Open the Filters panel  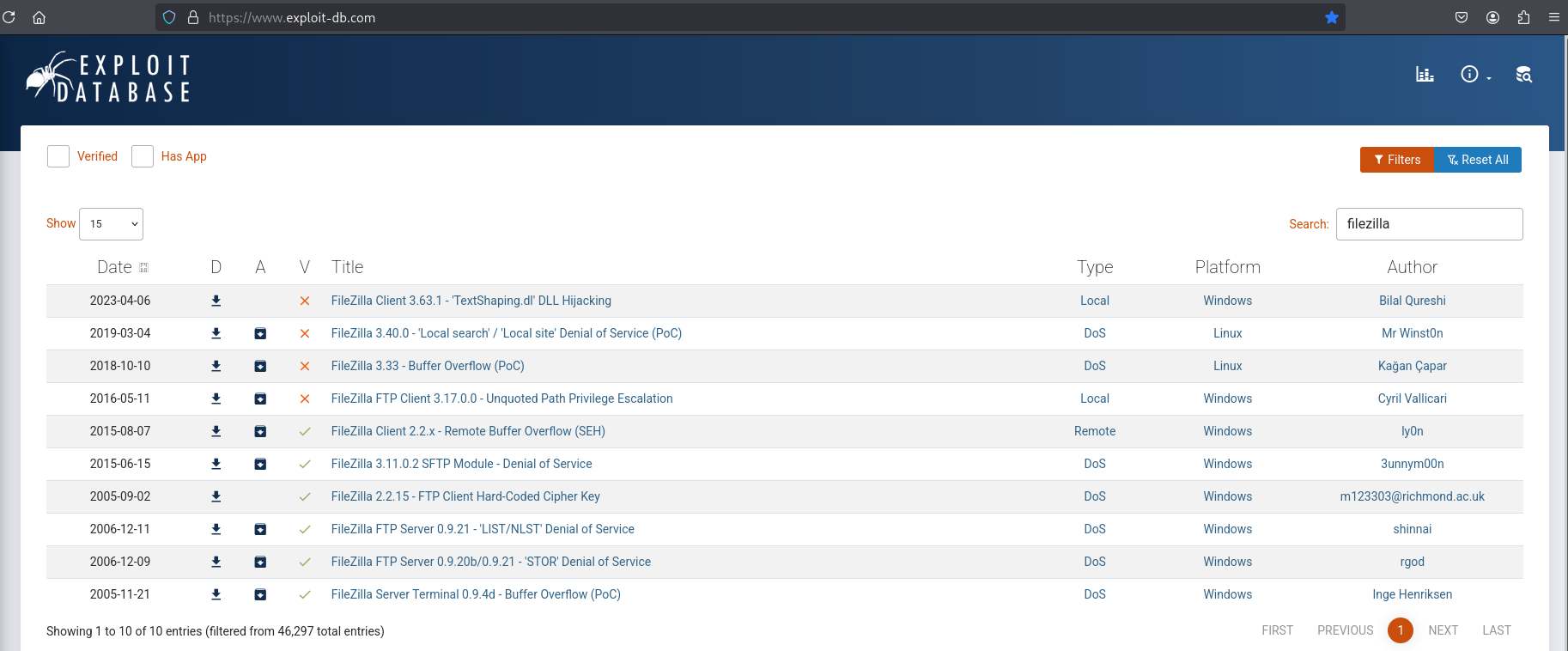point(1397,160)
